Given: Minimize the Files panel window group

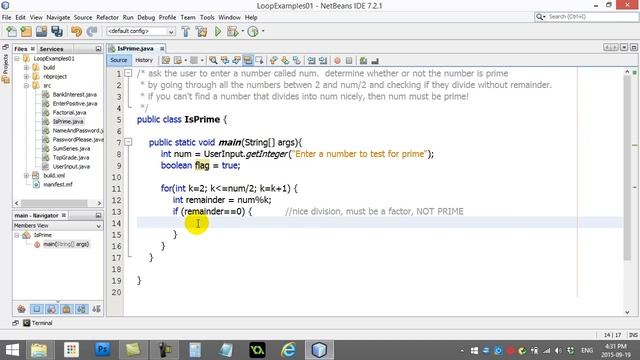Looking at the screenshot, I should [x=98, y=49].
